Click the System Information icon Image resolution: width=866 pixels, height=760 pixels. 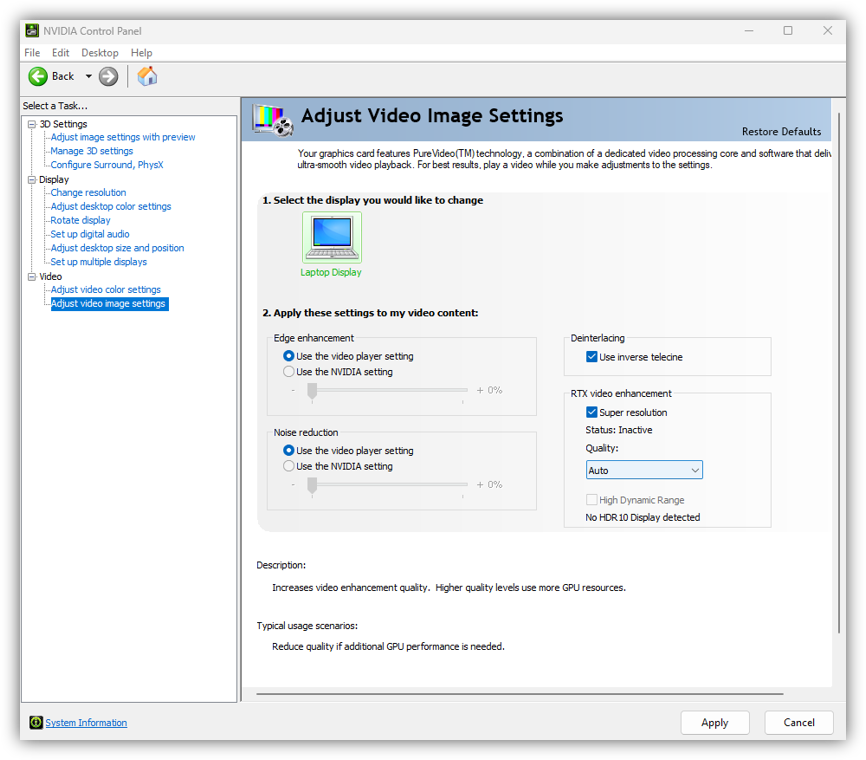[x=36, y=722]
